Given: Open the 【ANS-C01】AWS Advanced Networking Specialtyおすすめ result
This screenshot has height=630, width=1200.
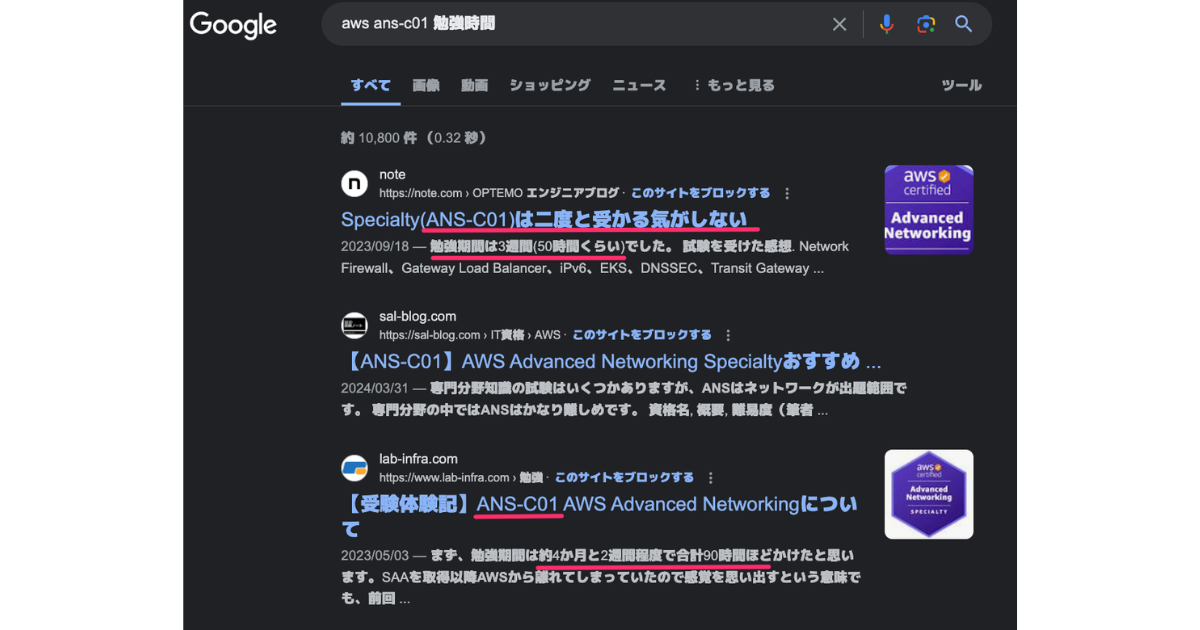Looking at the screenshot, I should pyautogui.click(x=611, y=361).
